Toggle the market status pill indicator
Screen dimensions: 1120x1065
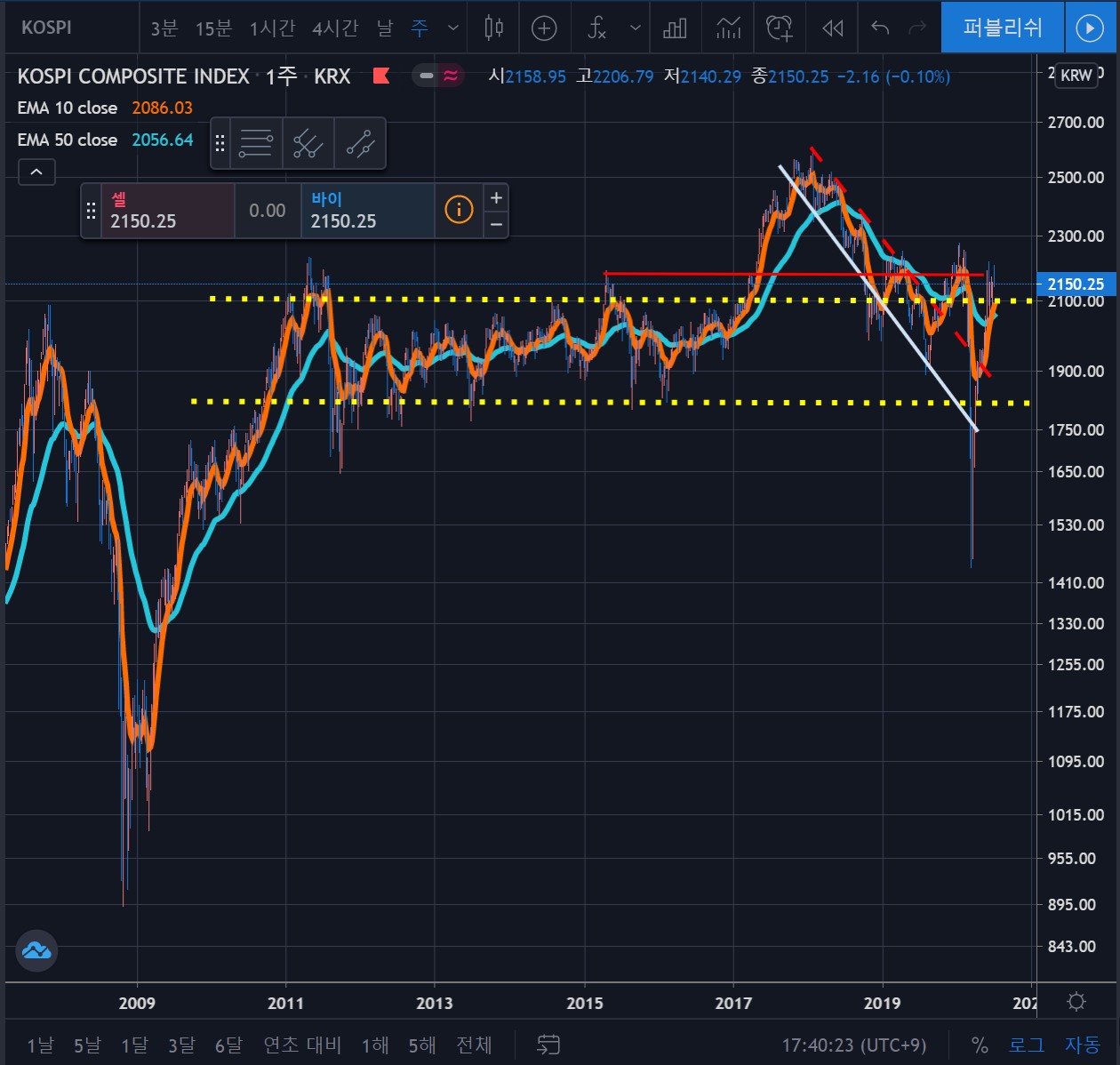pos(438,76)
